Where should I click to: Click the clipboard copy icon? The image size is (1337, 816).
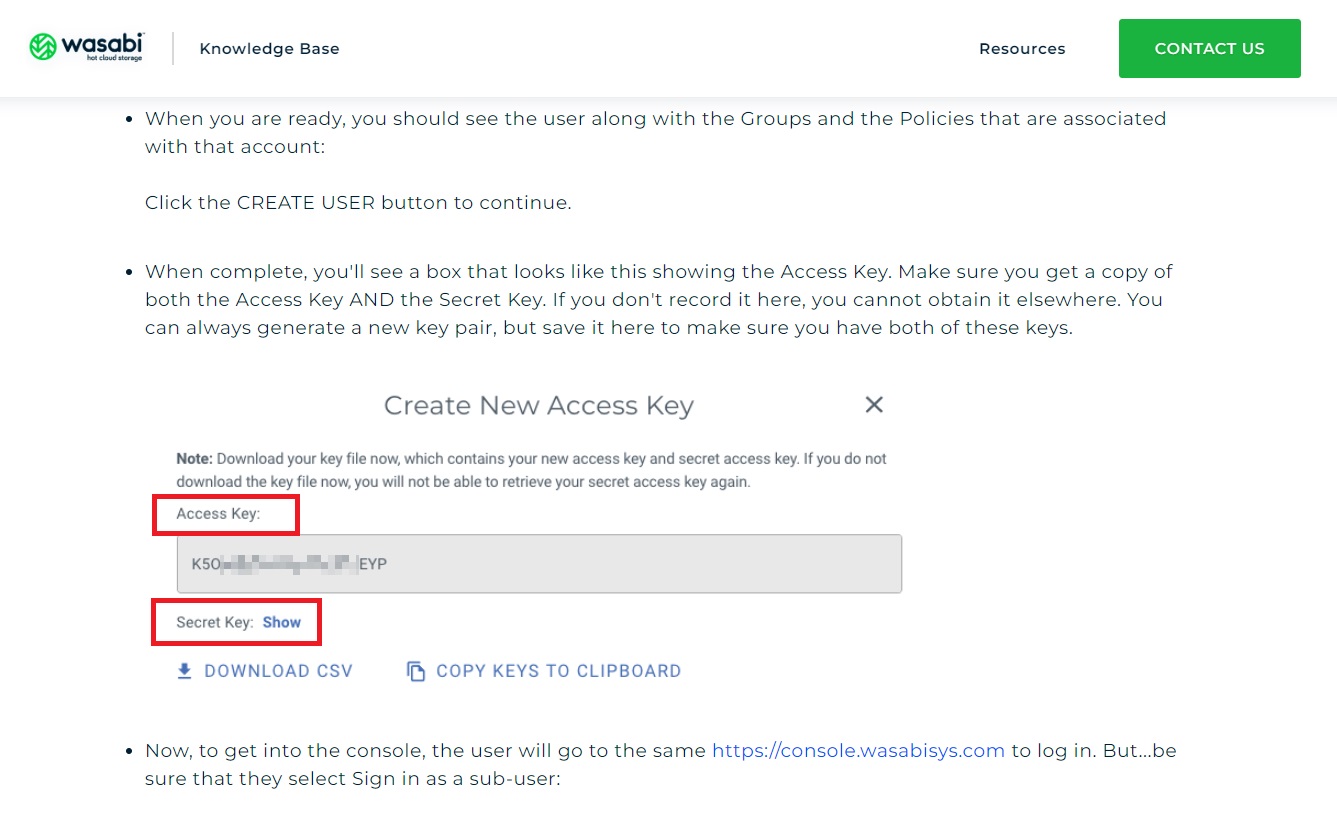[x=416, y=672]
